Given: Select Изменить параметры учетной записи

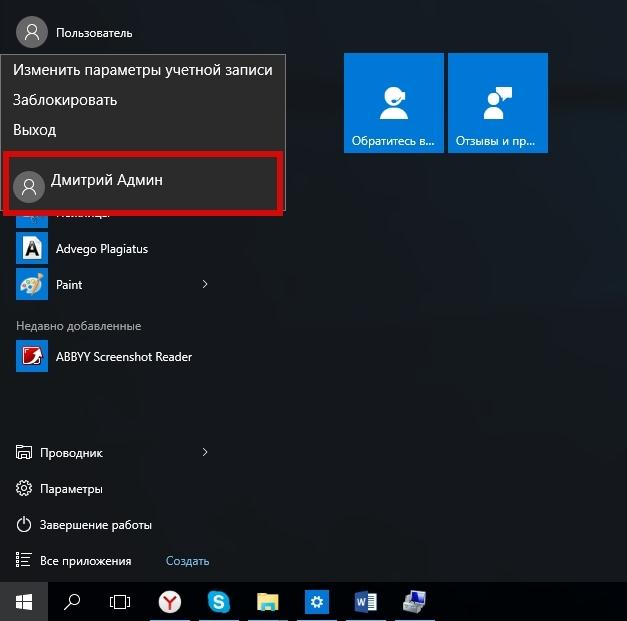Looking at the screenshot, I should click(143, 70).
